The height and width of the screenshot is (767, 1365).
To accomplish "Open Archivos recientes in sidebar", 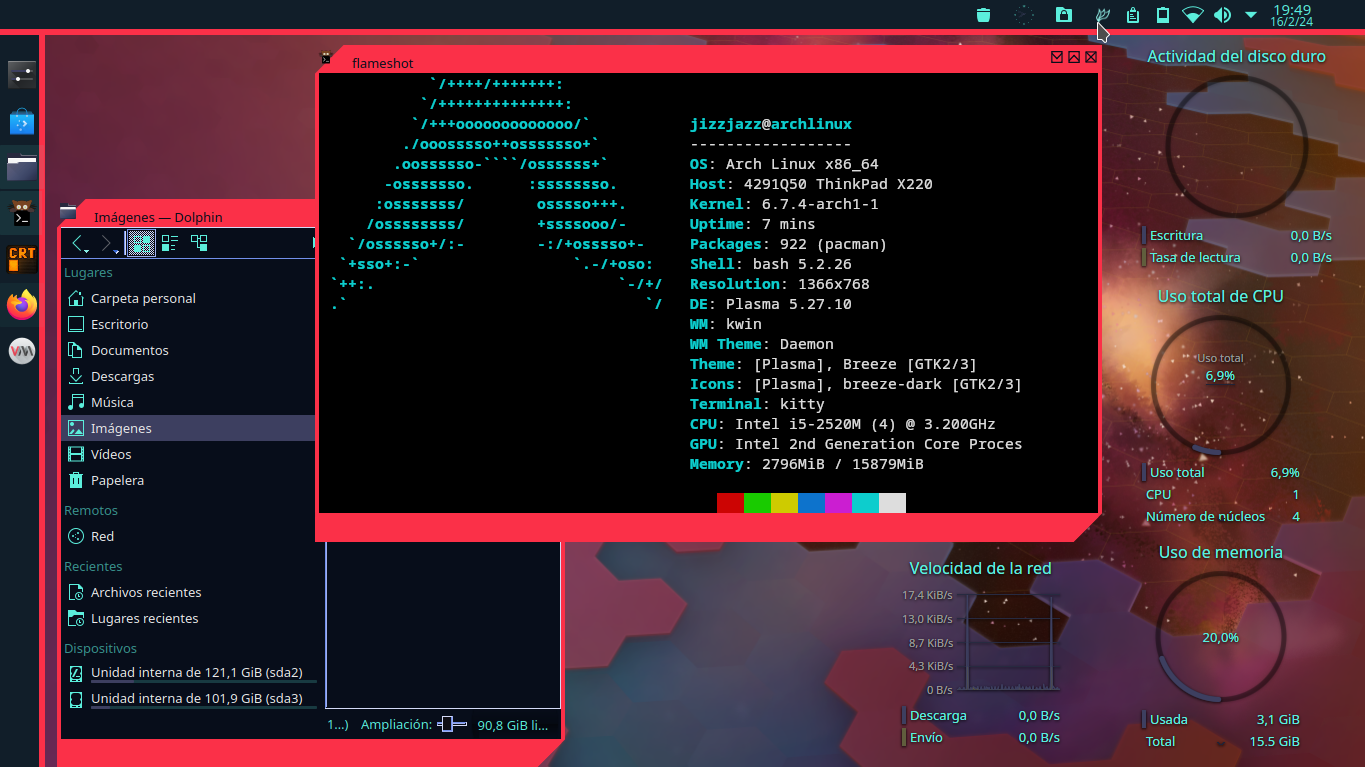I will tap(188, 592).
